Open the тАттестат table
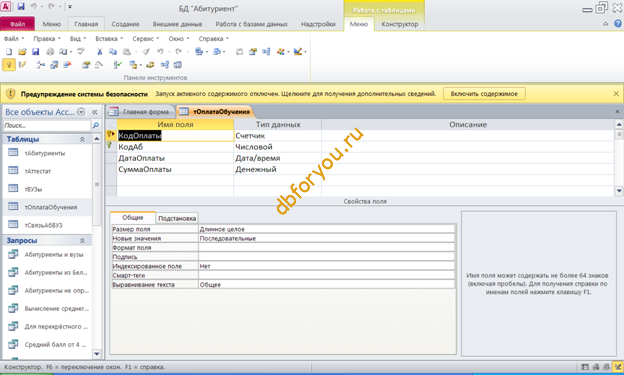The image size is (624, 375). [x=38, y=171]
